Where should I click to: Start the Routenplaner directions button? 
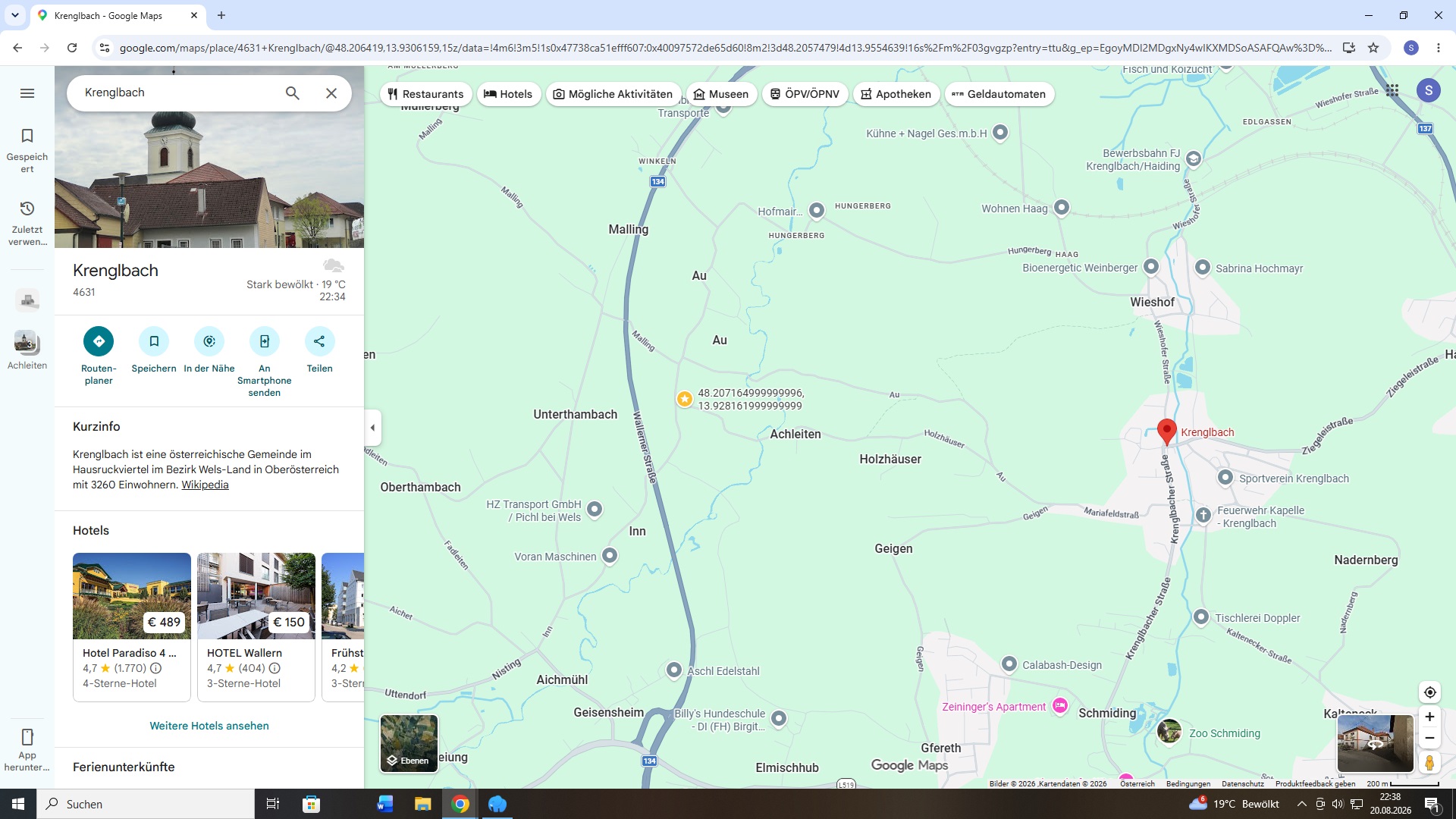pos(99,341)
